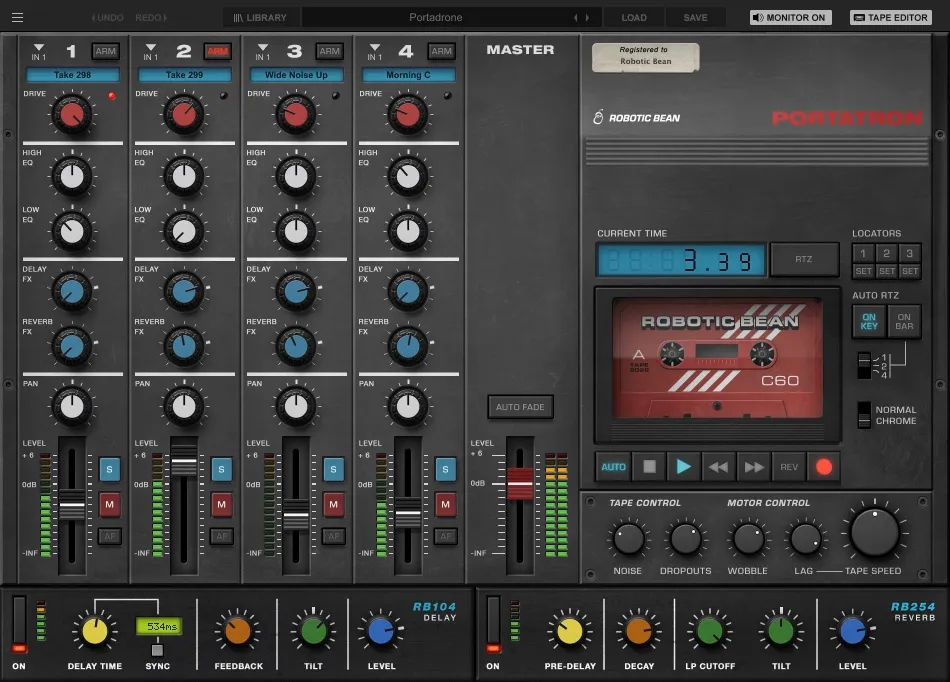The width and height of the screenshot is (950, 682).
Task: Click LOAD in top bar
Action: coord(634,18)
